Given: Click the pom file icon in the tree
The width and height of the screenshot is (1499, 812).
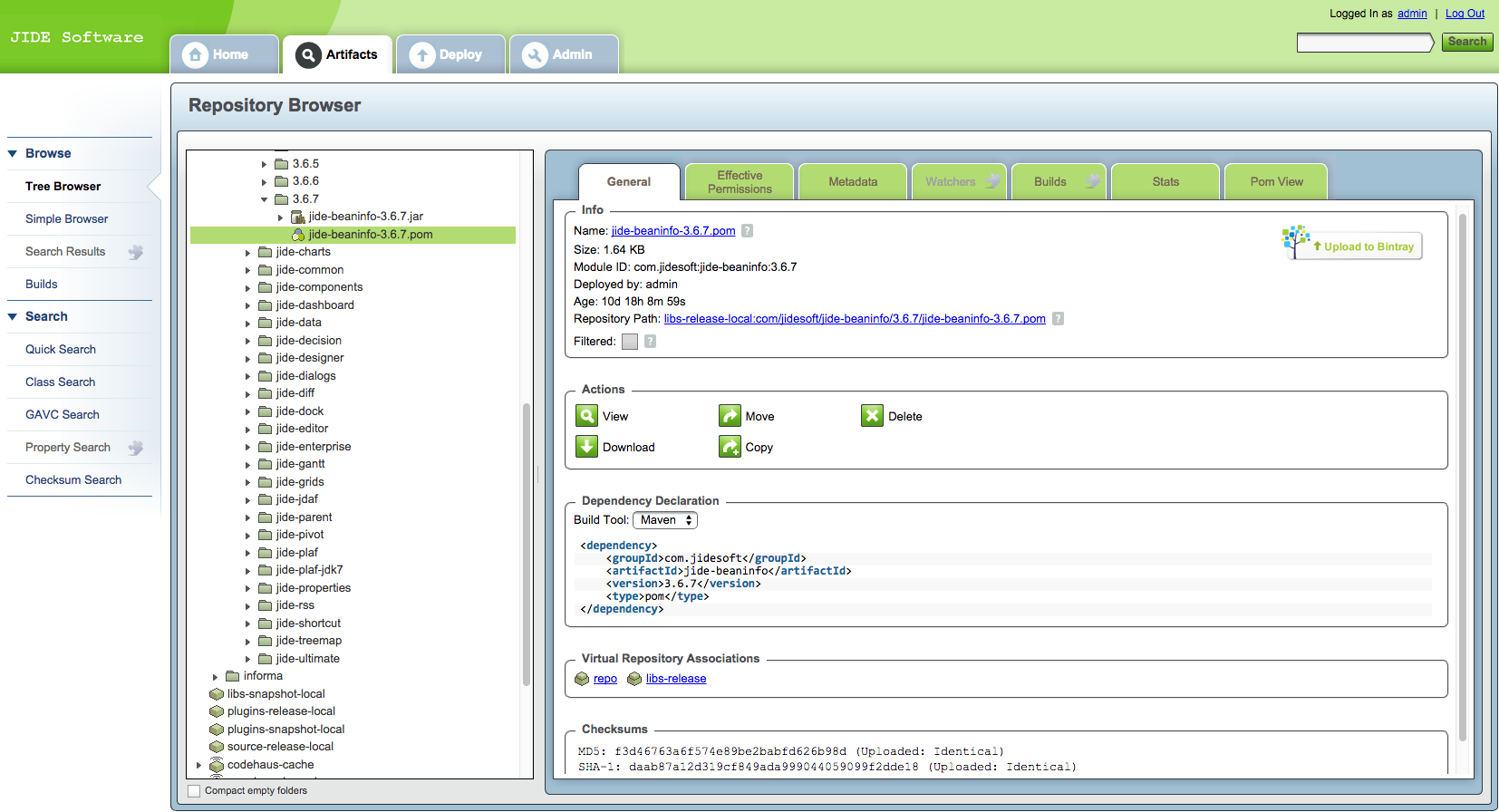Looking at the screenshot, I should coord(297,235).
